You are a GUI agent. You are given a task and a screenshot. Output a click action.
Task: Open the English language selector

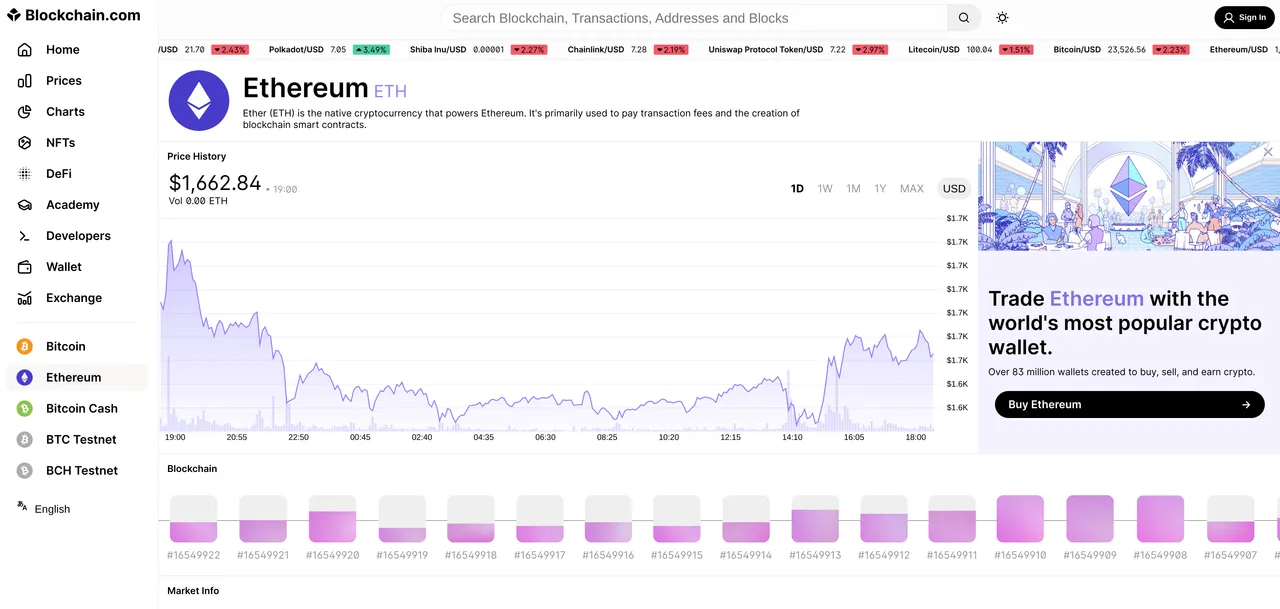coord(52,508)
